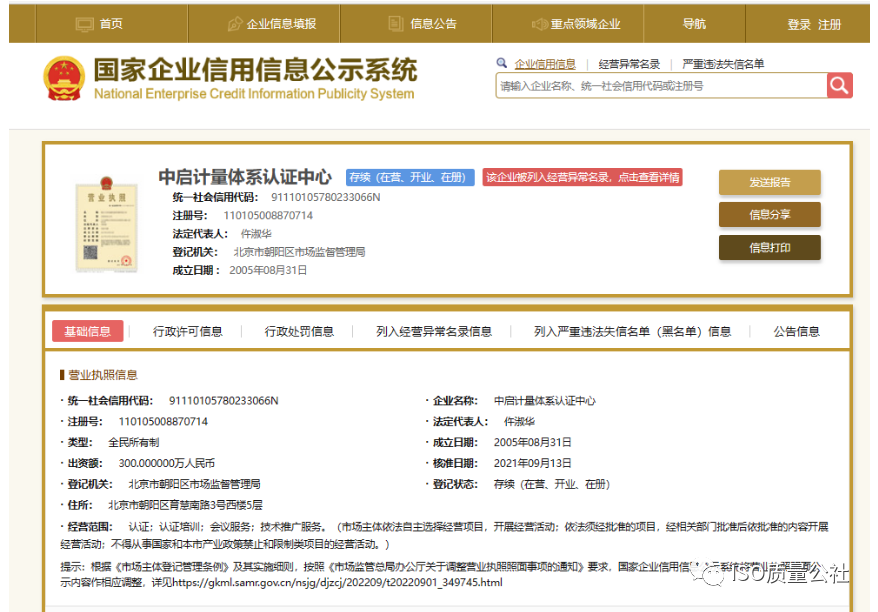Click the magnifier icon beside 企业信用信息
The image size is (878, 612).
tap(499, 63)
